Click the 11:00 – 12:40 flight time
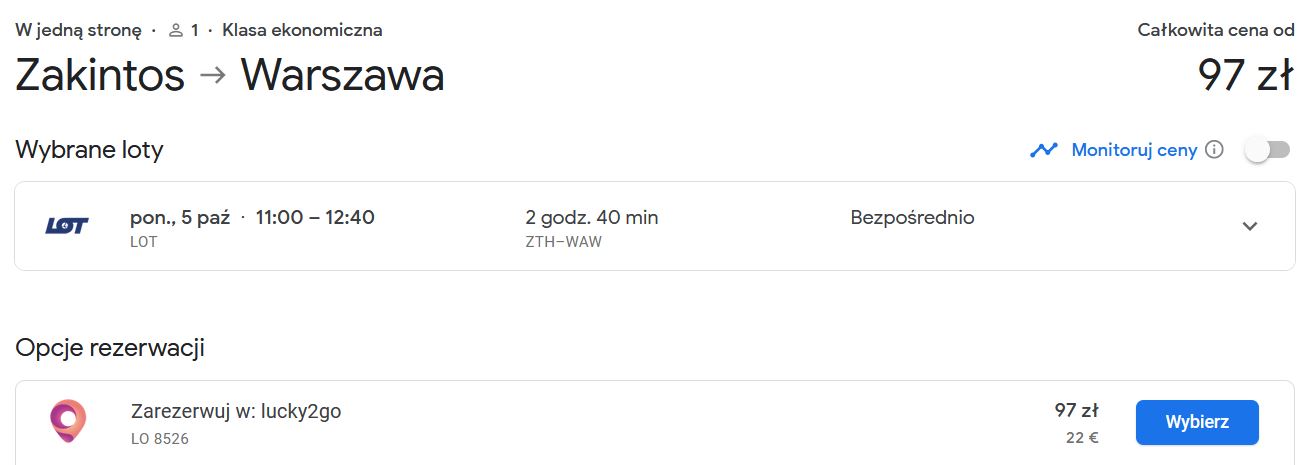The width and height of the screenshot is (1309, 465). [315, 217]
